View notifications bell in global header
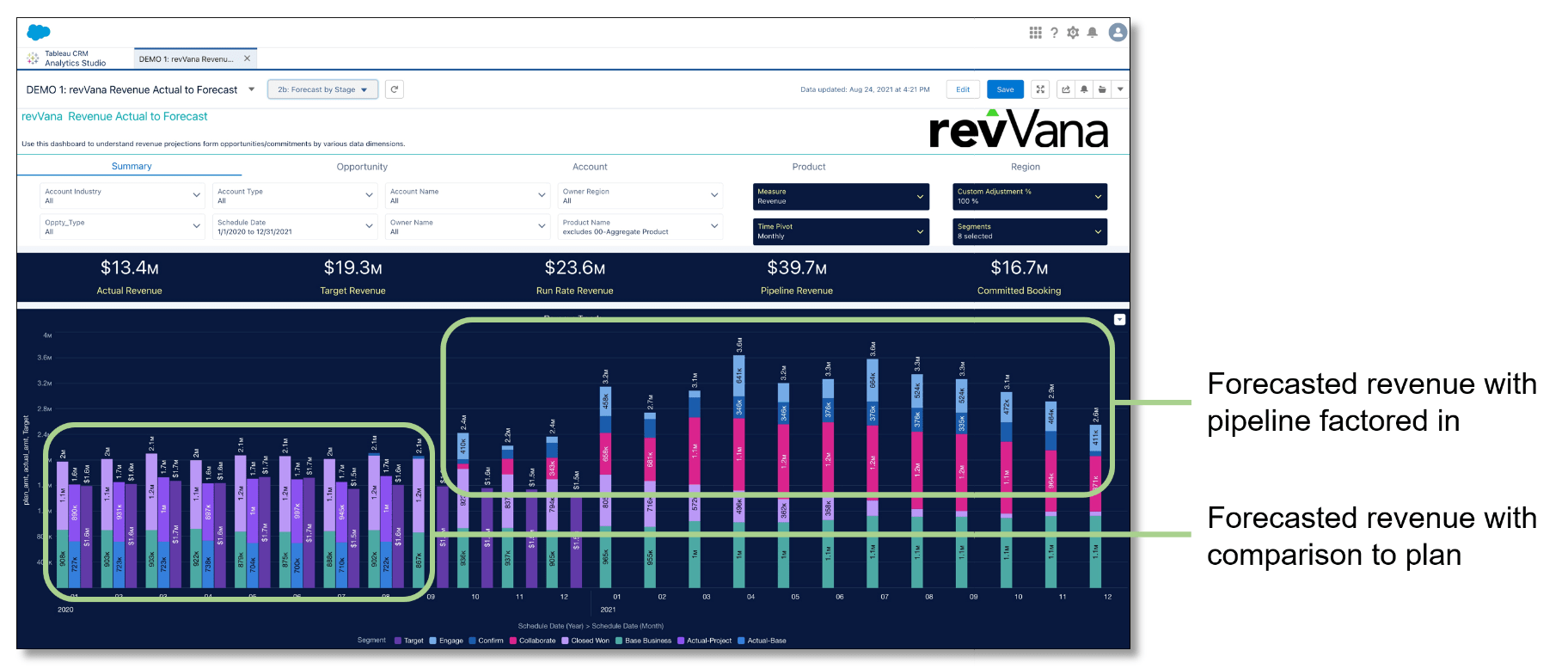Screen dimensions: 1568x669 (x=1092, y=33)
